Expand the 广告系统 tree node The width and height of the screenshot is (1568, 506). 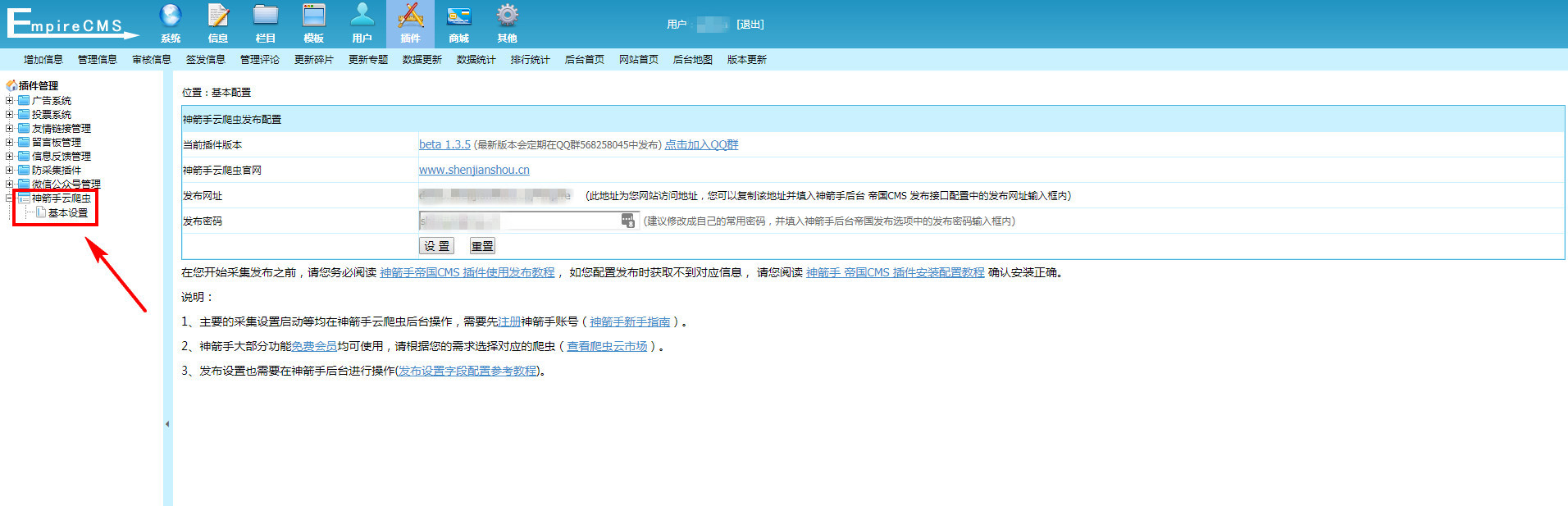tap(10, 100)
